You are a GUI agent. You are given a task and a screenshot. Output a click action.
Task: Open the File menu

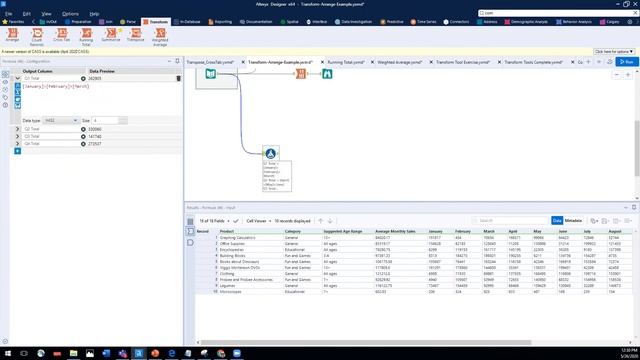8,13
